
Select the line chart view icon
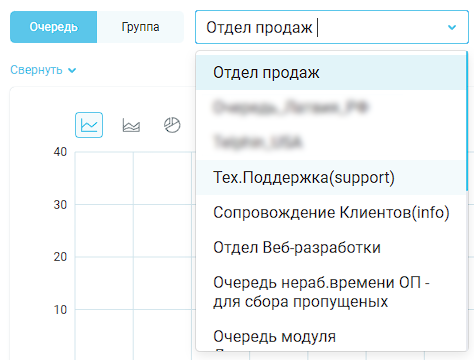coord(89,125)
